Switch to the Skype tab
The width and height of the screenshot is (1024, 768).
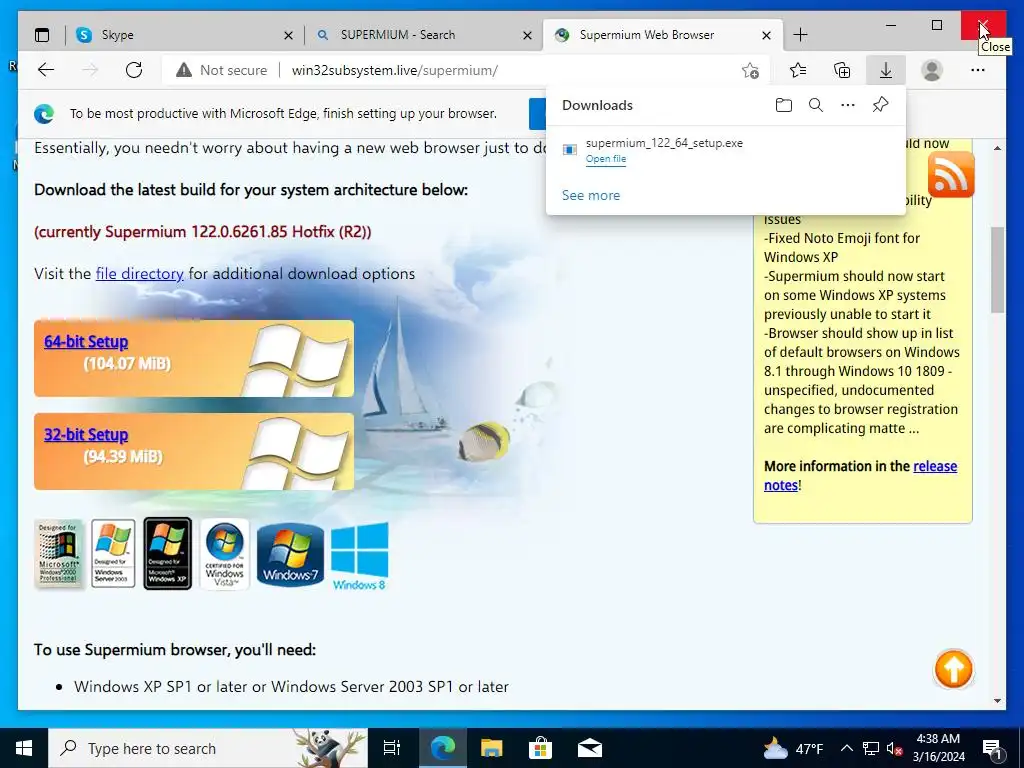tap(185, 35)
